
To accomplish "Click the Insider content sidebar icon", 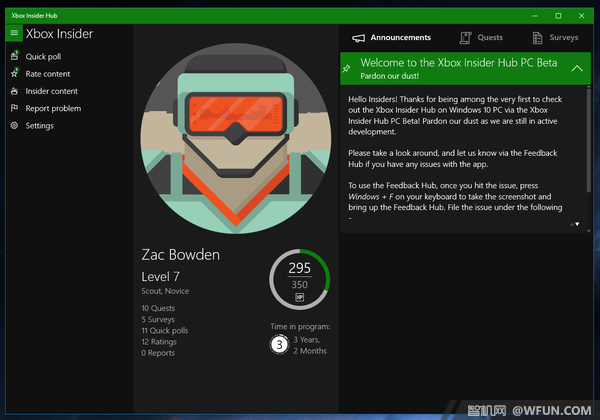I will pyautogui.click(x=15, y=91).
